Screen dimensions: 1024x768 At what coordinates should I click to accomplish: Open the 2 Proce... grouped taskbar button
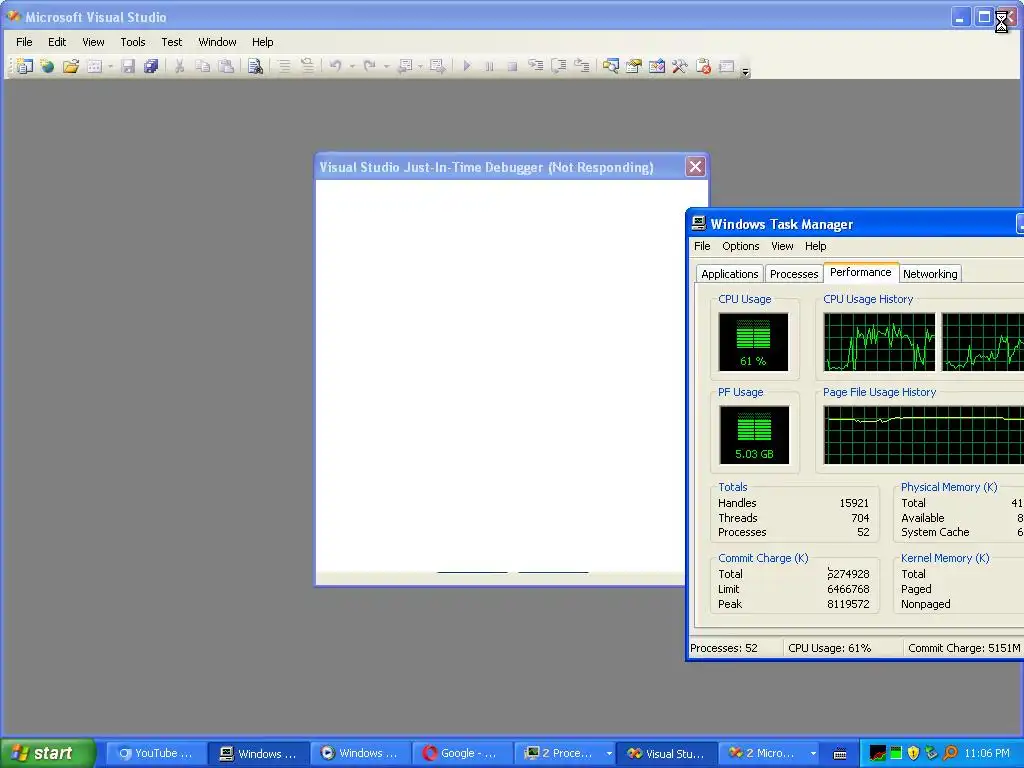566,754
